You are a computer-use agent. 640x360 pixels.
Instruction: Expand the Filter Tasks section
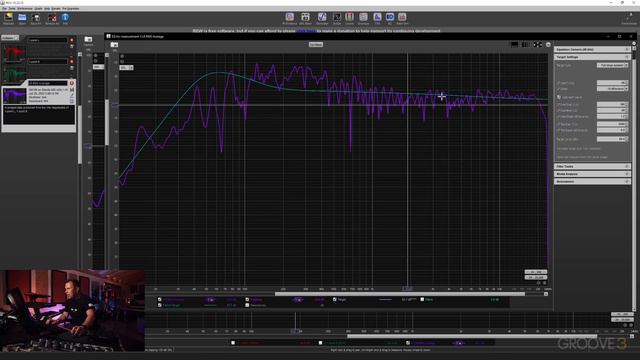(592, 167)
